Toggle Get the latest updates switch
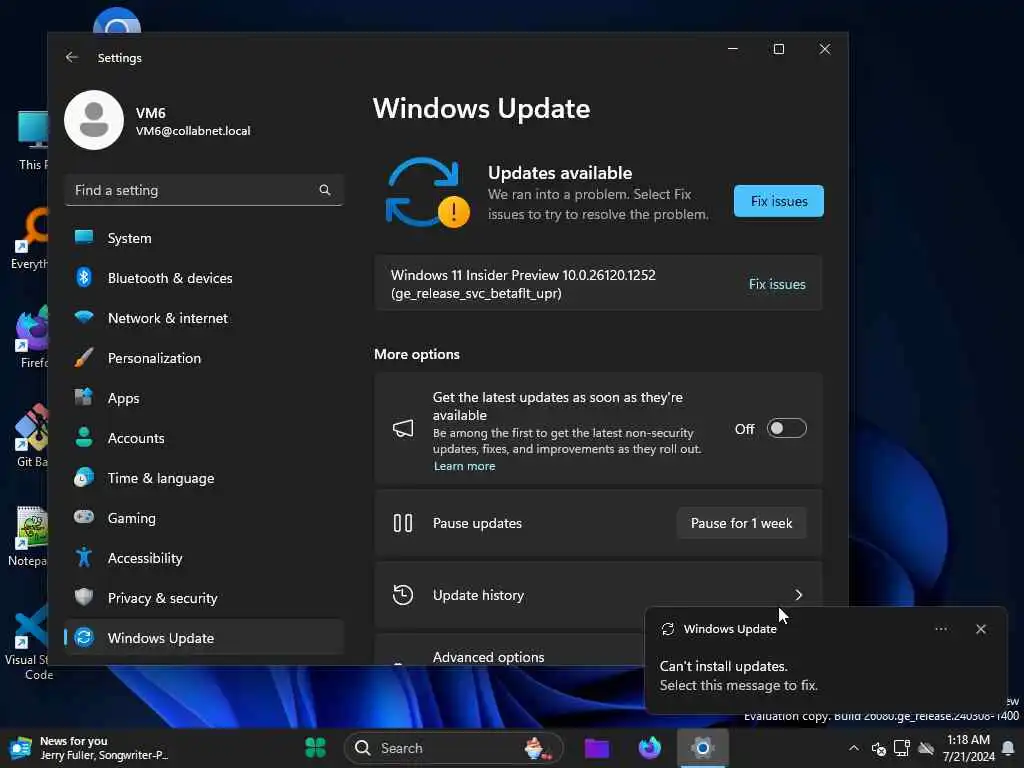Image resolution: width=1024 pixels, height=768 pixels. pyautogui.click(x=786, y=428)
